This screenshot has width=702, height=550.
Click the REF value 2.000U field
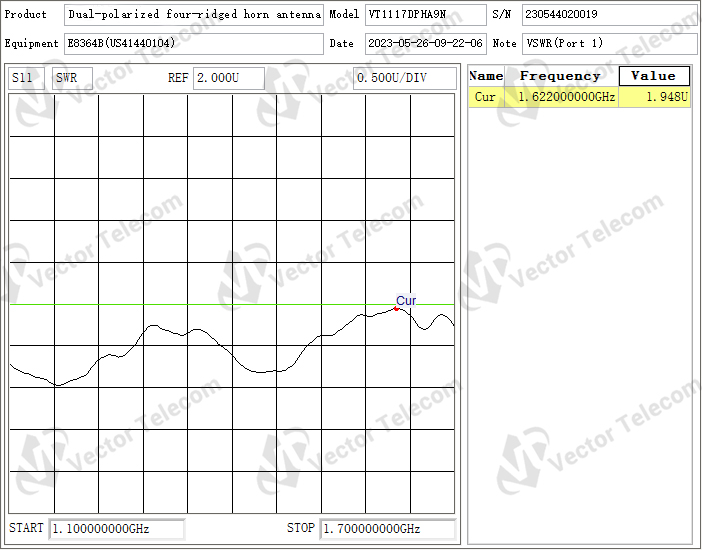click(x=229, y=78)
